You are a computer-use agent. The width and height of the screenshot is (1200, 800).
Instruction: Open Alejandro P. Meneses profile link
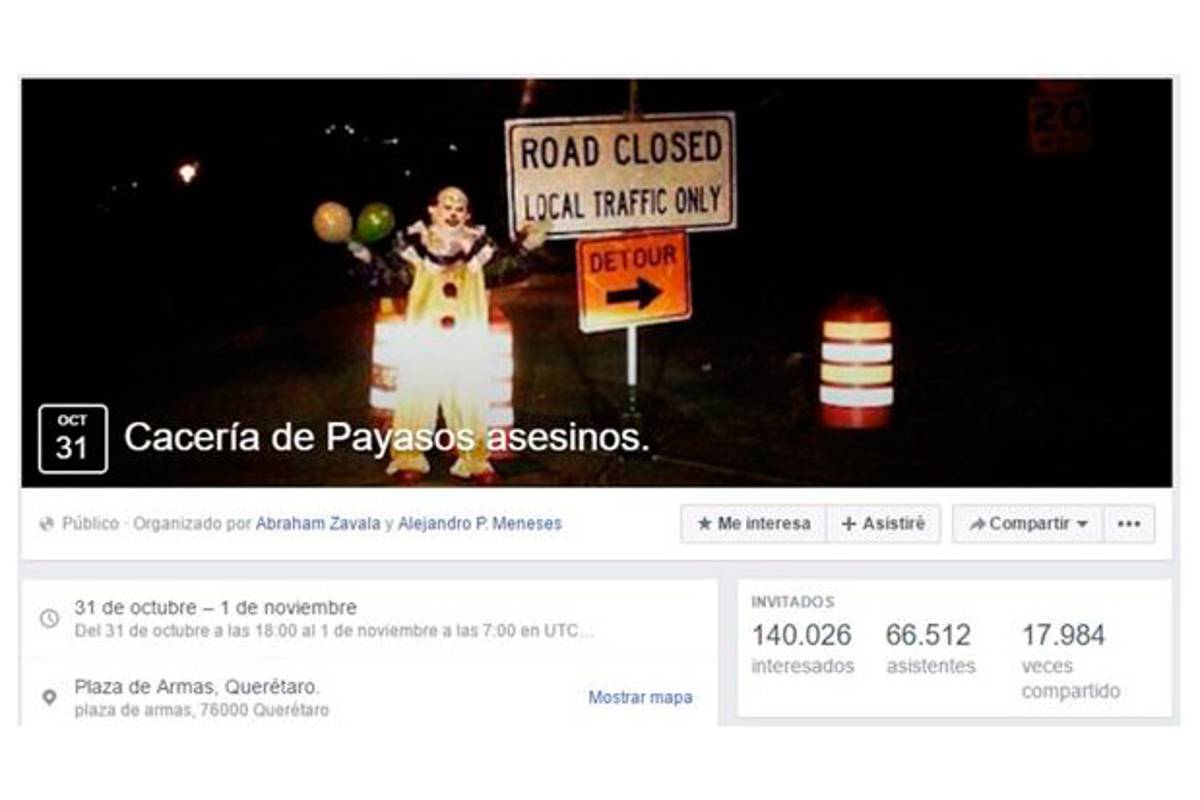479,523
